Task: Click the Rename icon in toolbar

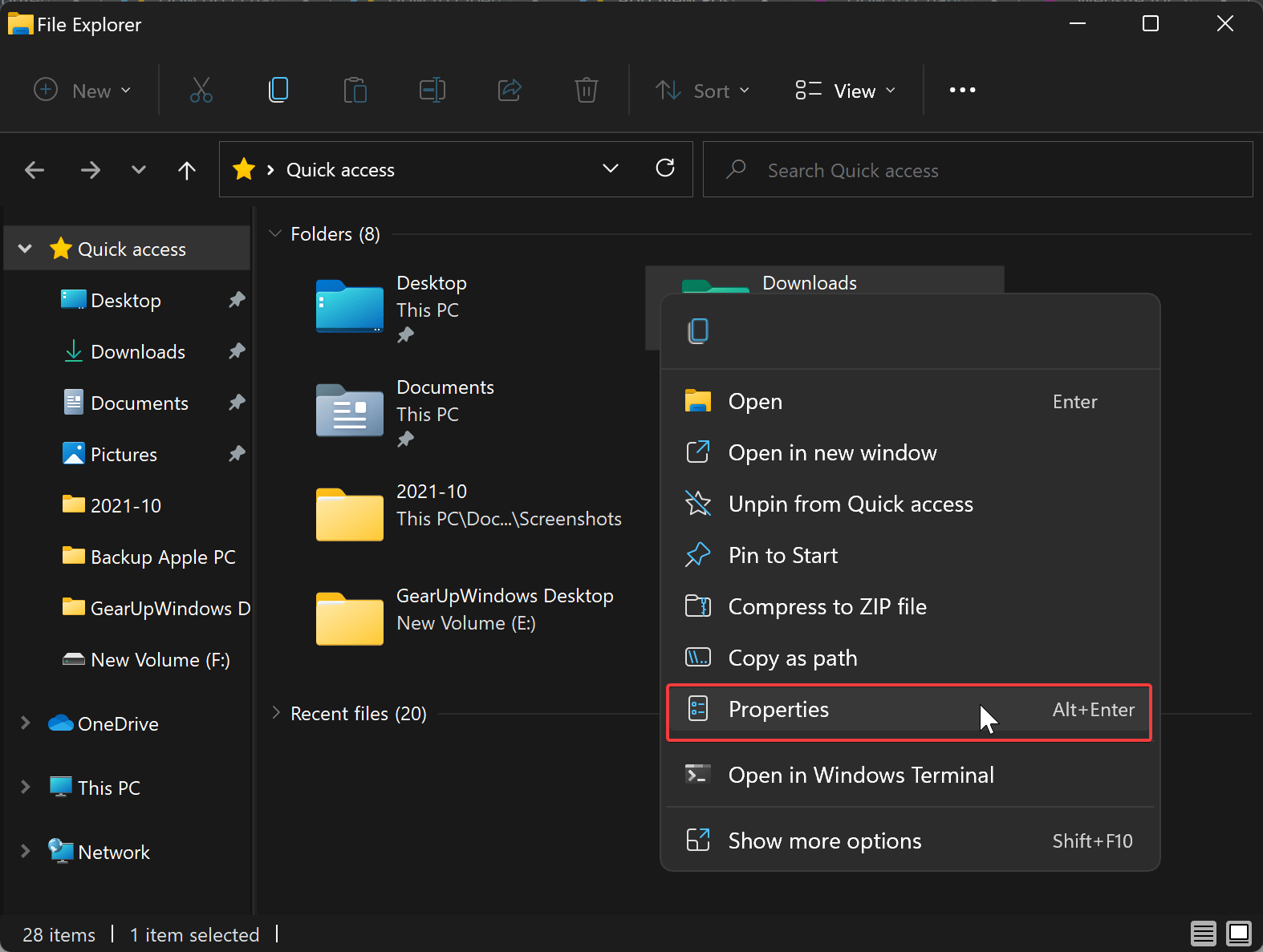Action: point(432,90)
